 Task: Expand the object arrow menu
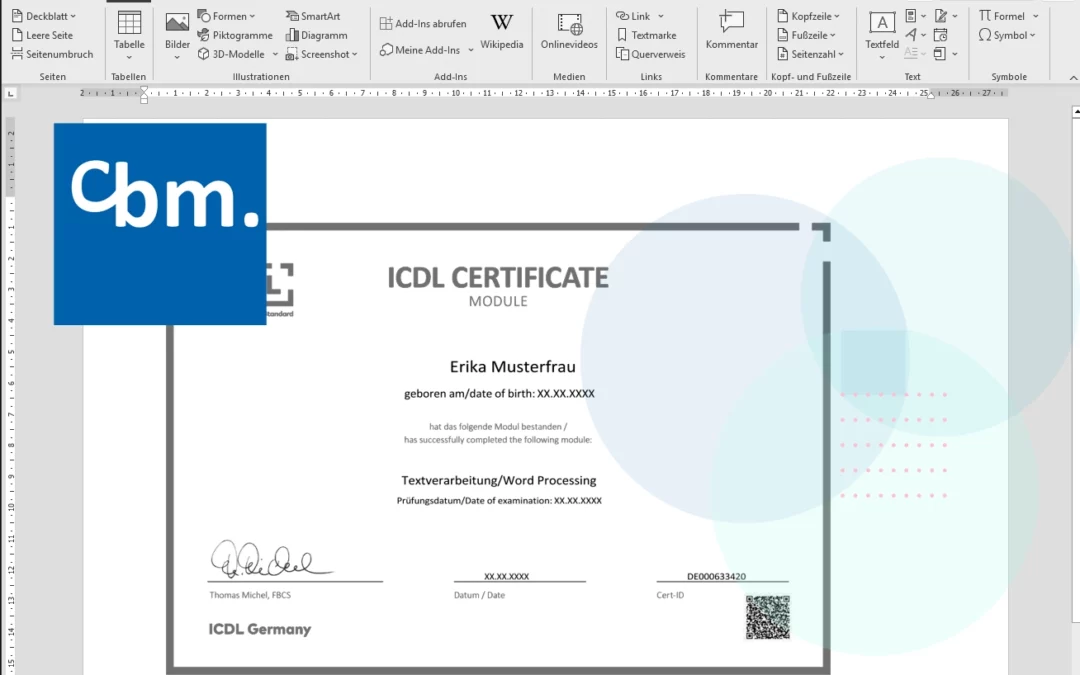pyautogui.click(x=955, y=54)
